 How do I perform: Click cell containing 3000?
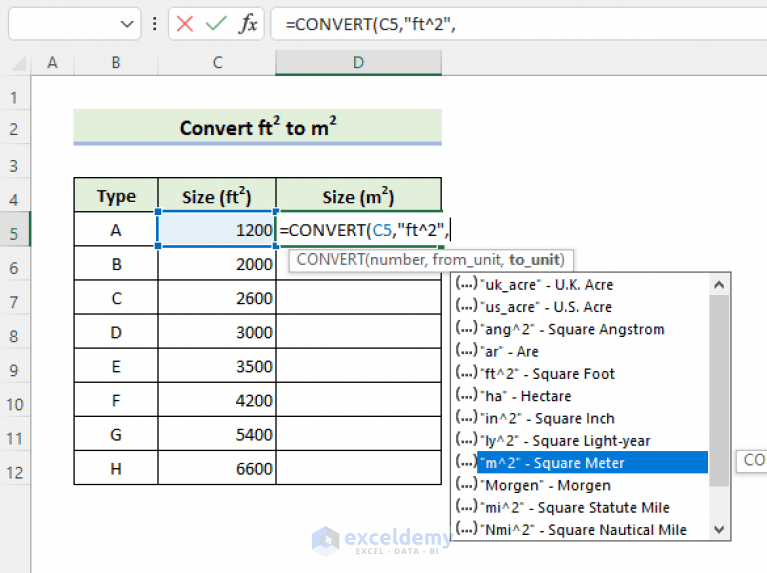(217, 332)
